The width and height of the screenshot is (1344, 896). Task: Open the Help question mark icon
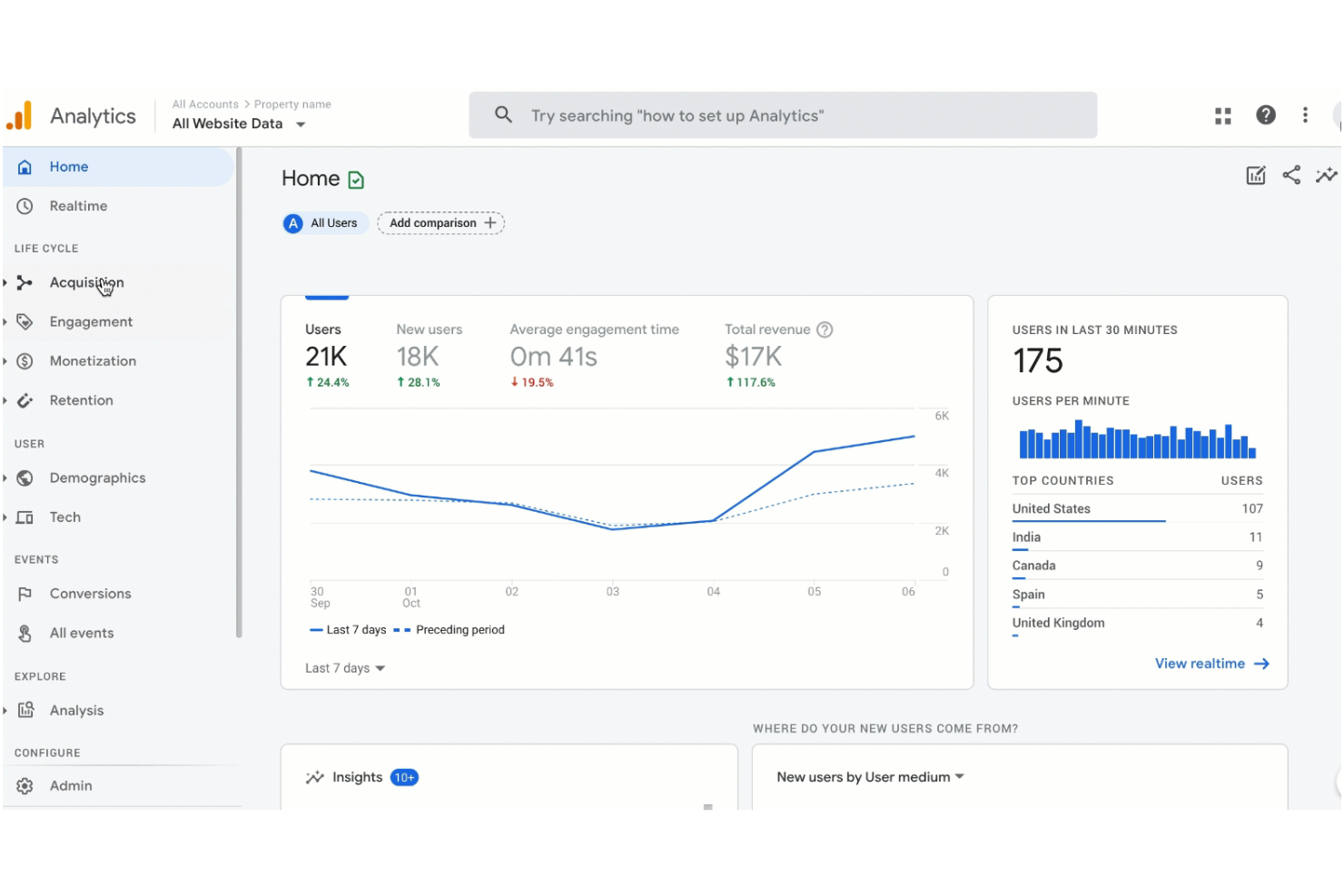click(x=1266, y=115)
